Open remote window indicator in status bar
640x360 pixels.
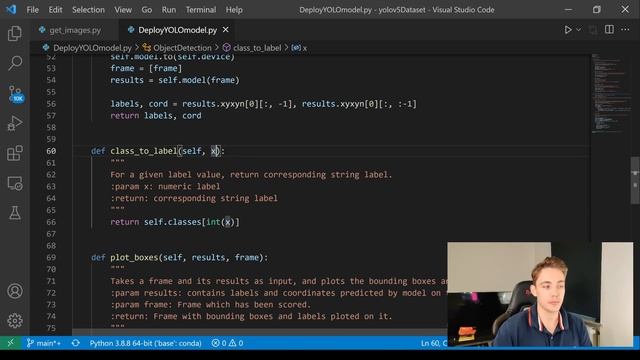[x=11, y=343]
